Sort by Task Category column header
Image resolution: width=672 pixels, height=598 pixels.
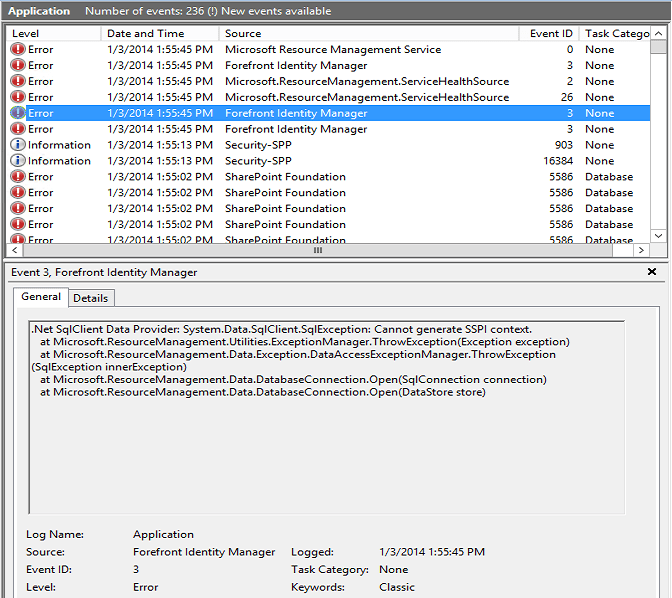(x=615, y=33)
